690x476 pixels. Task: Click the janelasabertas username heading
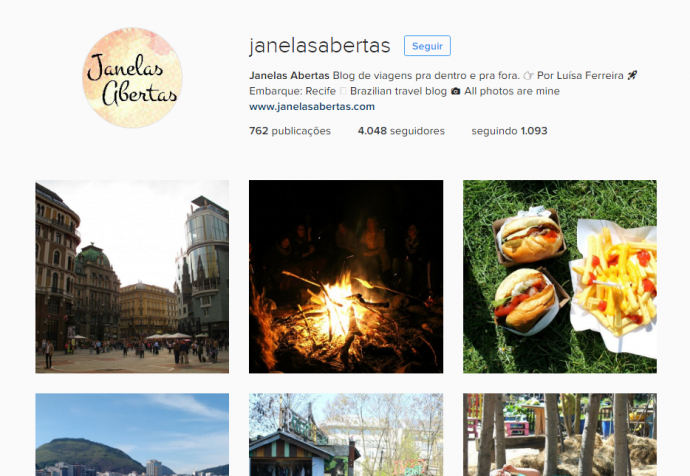point(319,45)
